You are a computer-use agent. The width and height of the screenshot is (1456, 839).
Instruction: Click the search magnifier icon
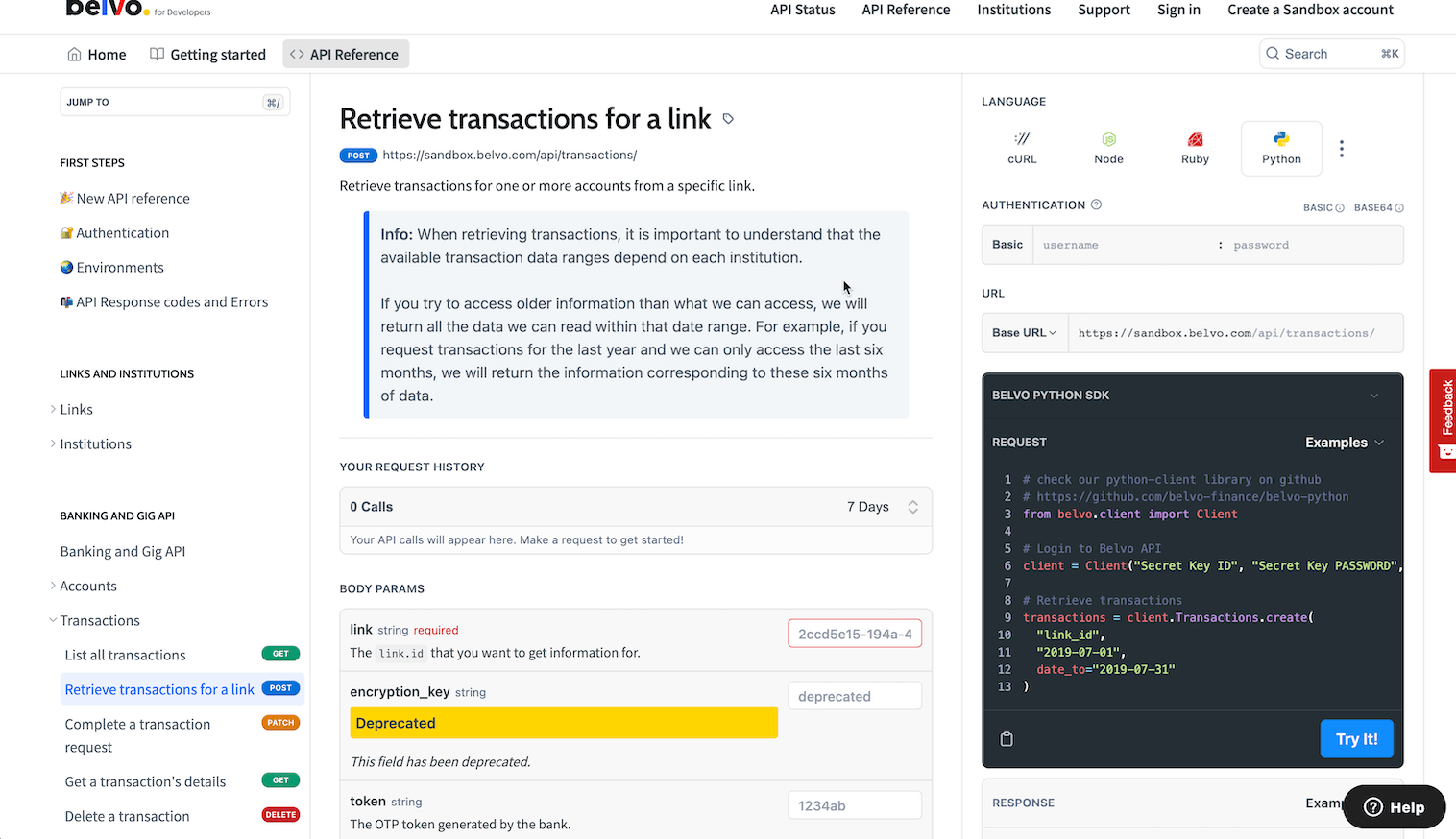click(1273, 54)
